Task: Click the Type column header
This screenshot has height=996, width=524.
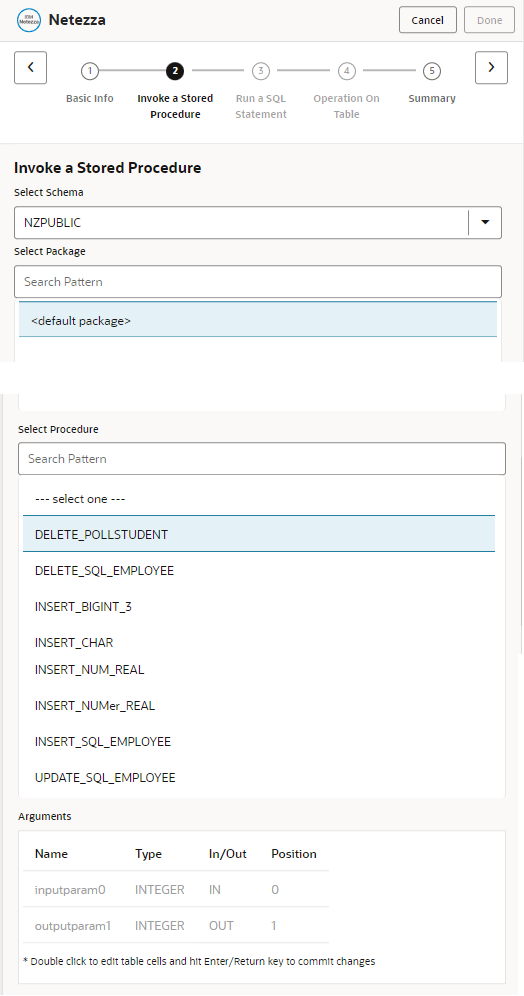Action: 148,854
